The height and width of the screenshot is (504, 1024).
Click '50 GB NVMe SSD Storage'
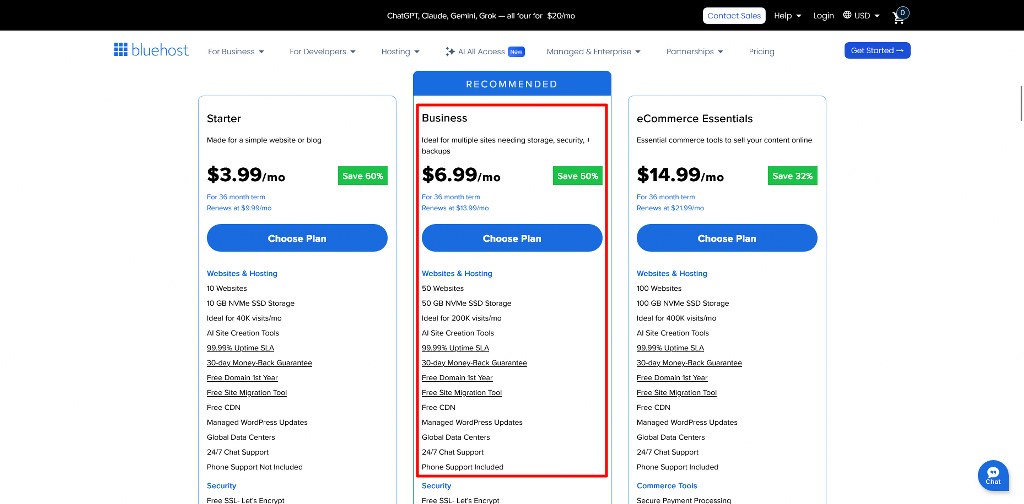(x=466, y=304)
